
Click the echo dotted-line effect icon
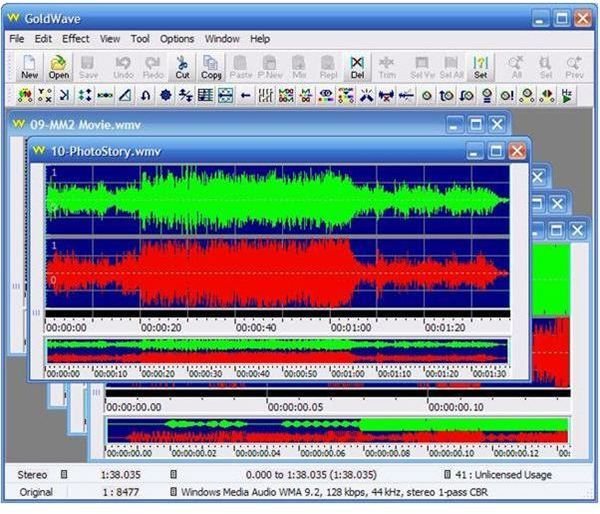pyautogui.click(x=104, y=95)
